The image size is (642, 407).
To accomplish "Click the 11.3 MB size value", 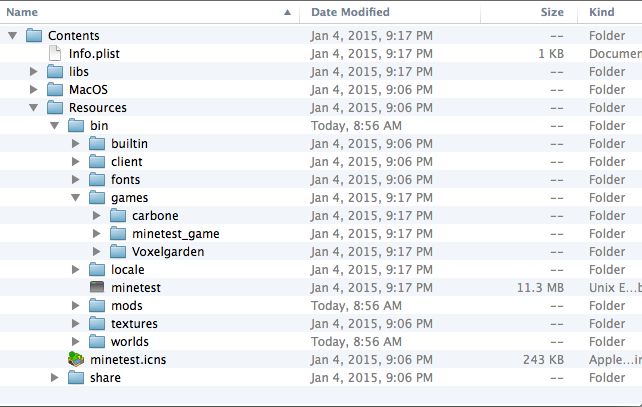I will click(x=540, y=288).
